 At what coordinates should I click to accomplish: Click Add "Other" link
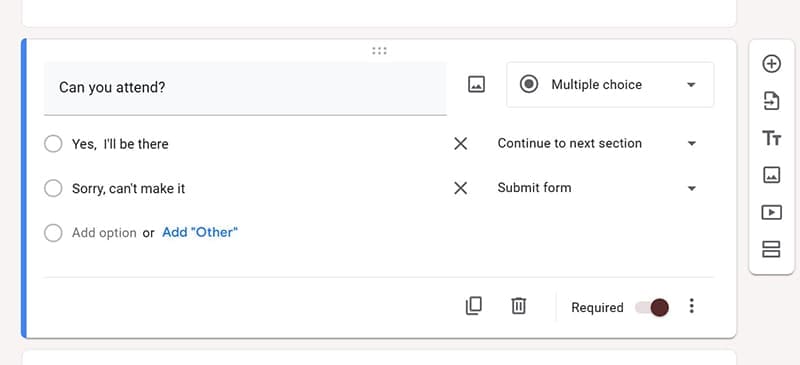pyautogui.click(x=200, y=233)
